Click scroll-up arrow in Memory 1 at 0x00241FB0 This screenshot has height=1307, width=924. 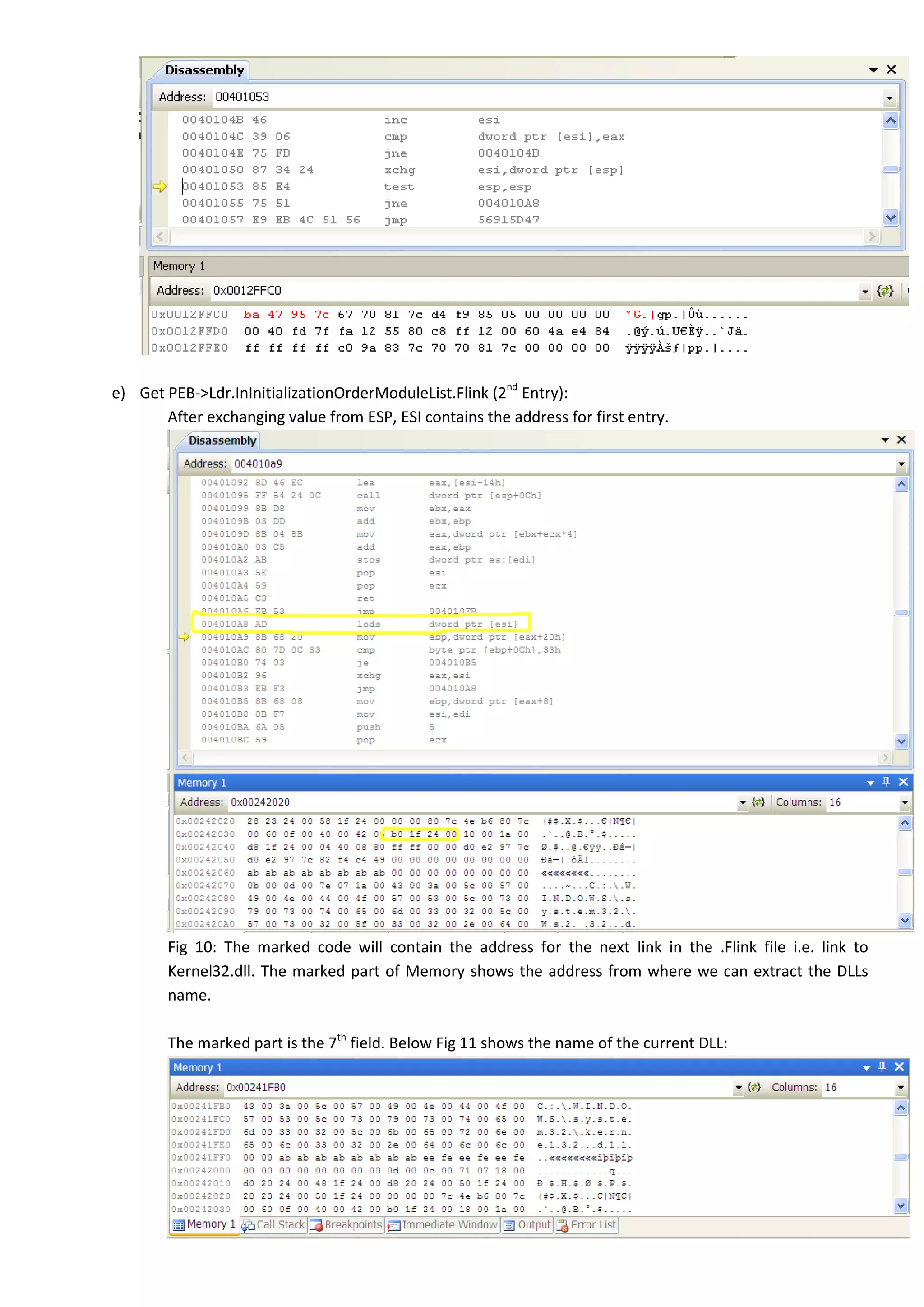coord(900,1108)
